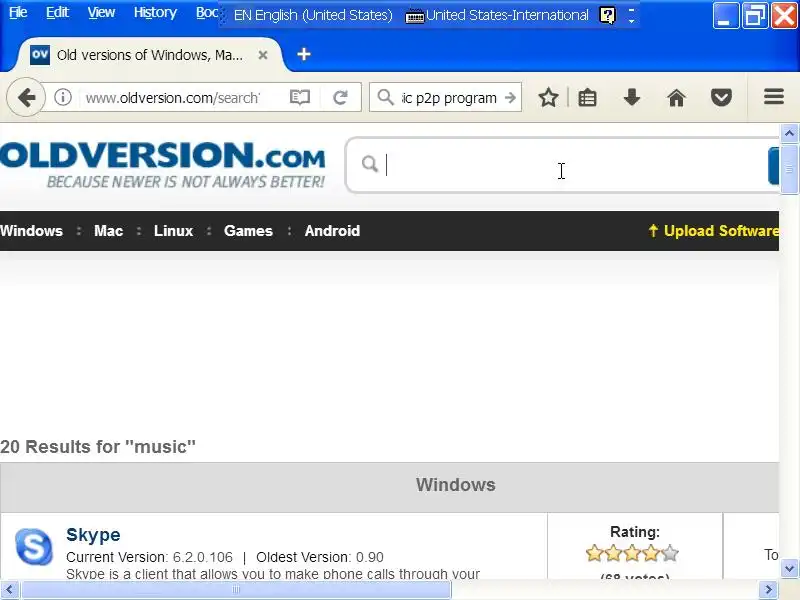Restore down the browser window
The height and width of the screenshot is (600, 800).
coord(755,15)
